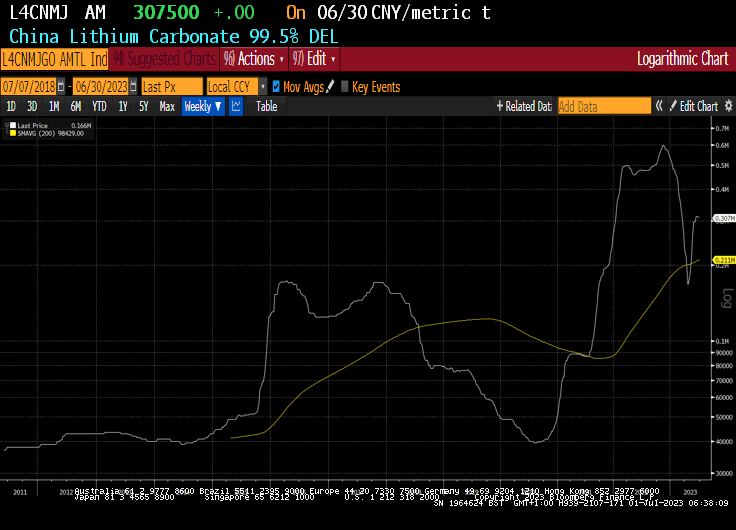Open the chart type line icon

(x=236, y=106)
